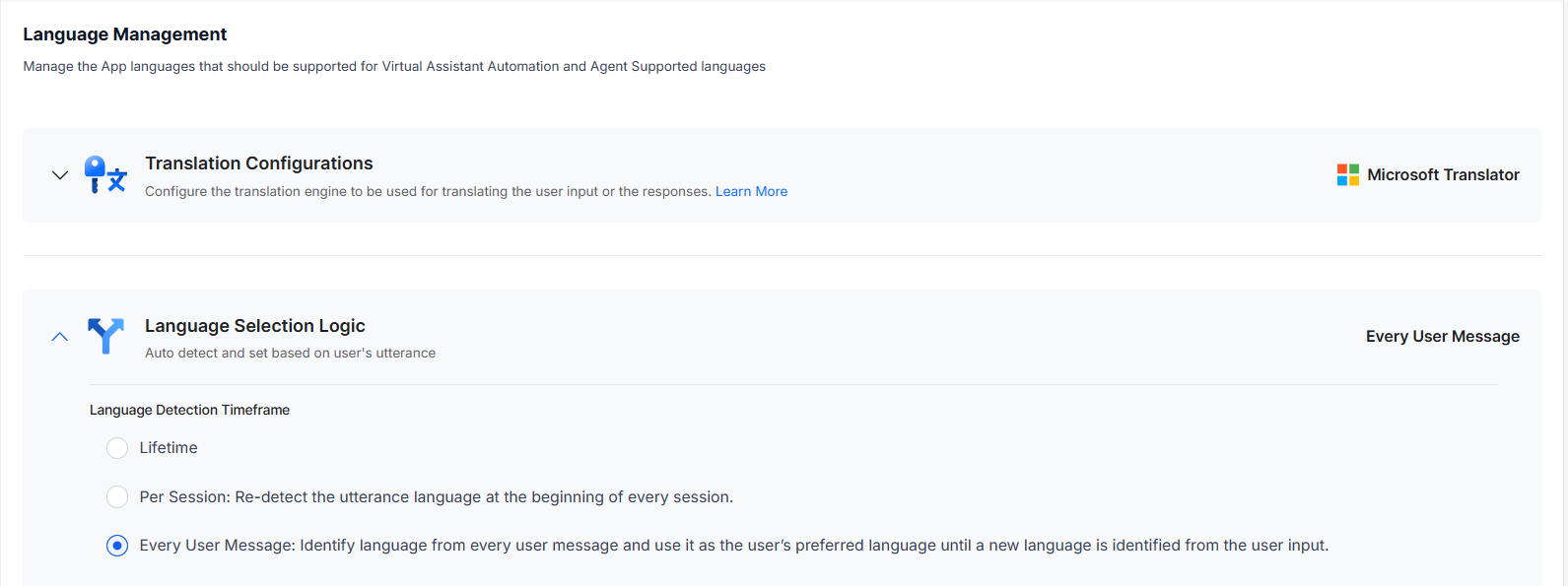1568x586 pixels.
Task: Open the Learn More link
Action: pos(751,192)
